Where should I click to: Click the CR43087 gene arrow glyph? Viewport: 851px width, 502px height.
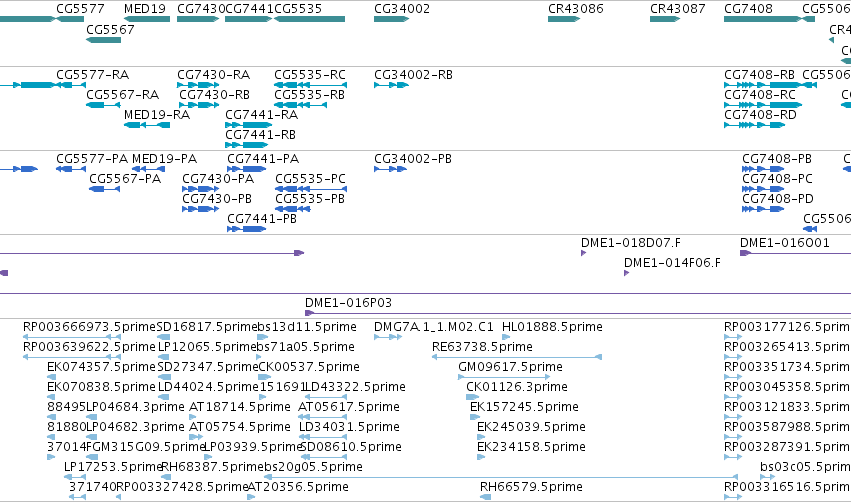pyautogui.click(x=665, y=19)
